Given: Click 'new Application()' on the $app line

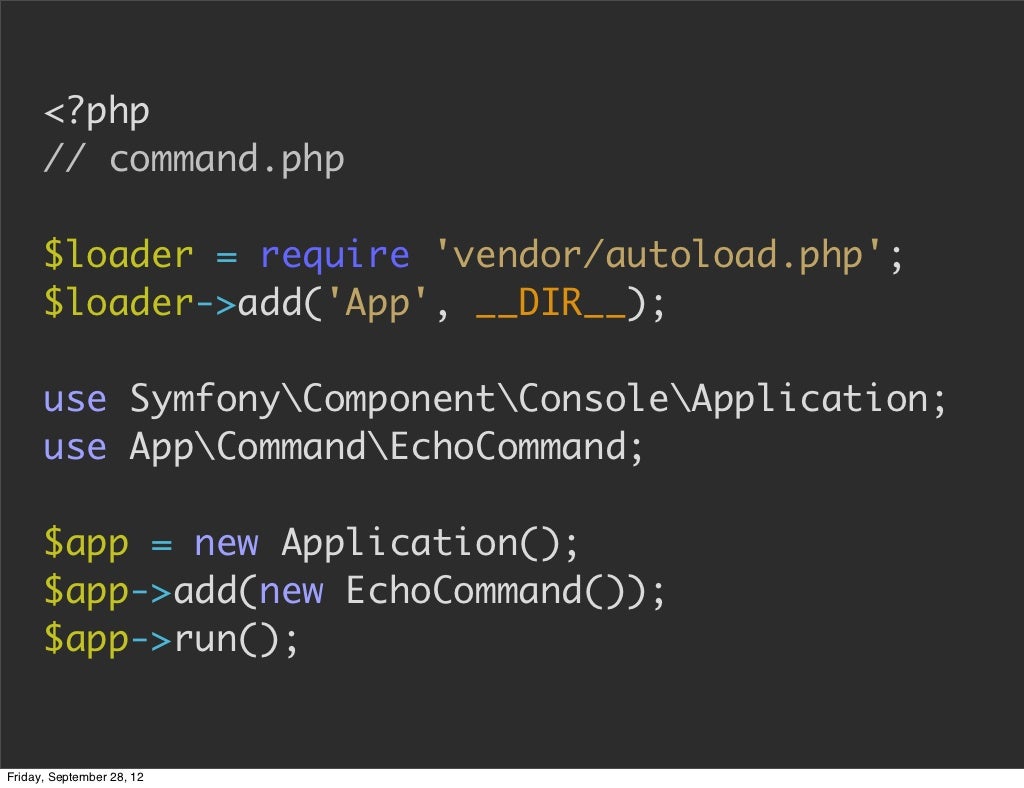Looking at the screenshot, I should [377, 544].
